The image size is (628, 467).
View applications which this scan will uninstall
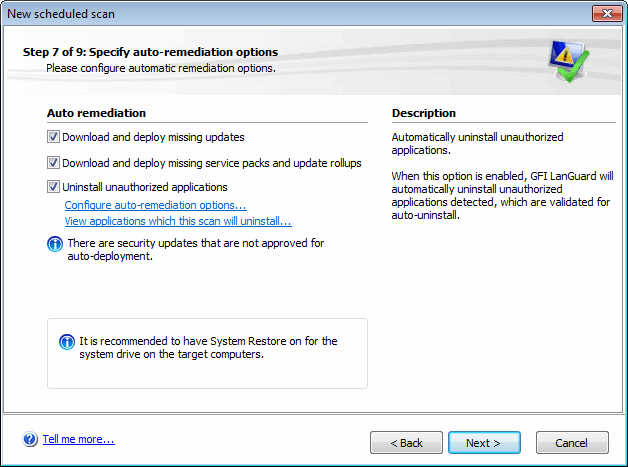[x=178, y=221]
